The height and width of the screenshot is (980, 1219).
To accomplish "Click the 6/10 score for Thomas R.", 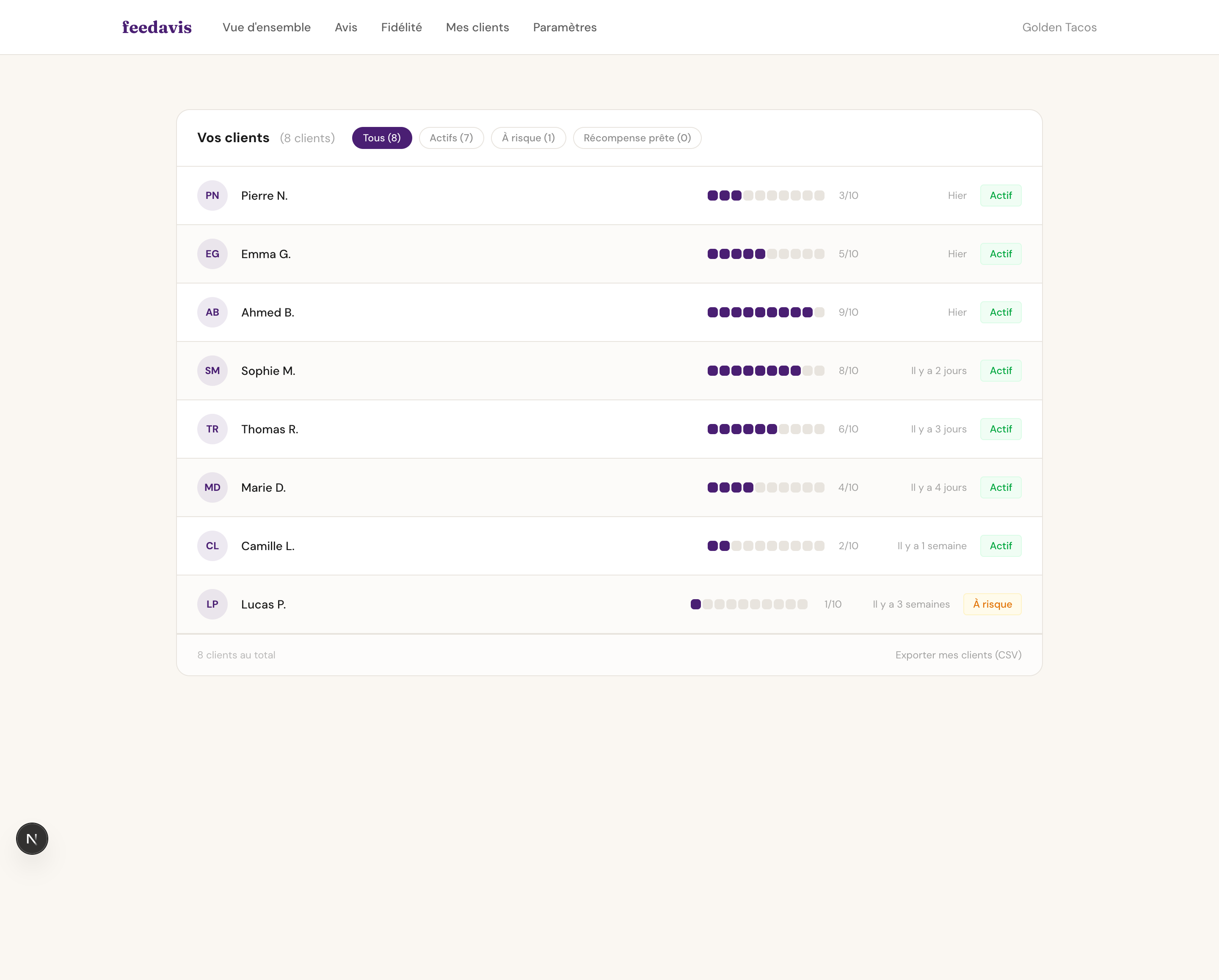I will click(x=848, y=429).
